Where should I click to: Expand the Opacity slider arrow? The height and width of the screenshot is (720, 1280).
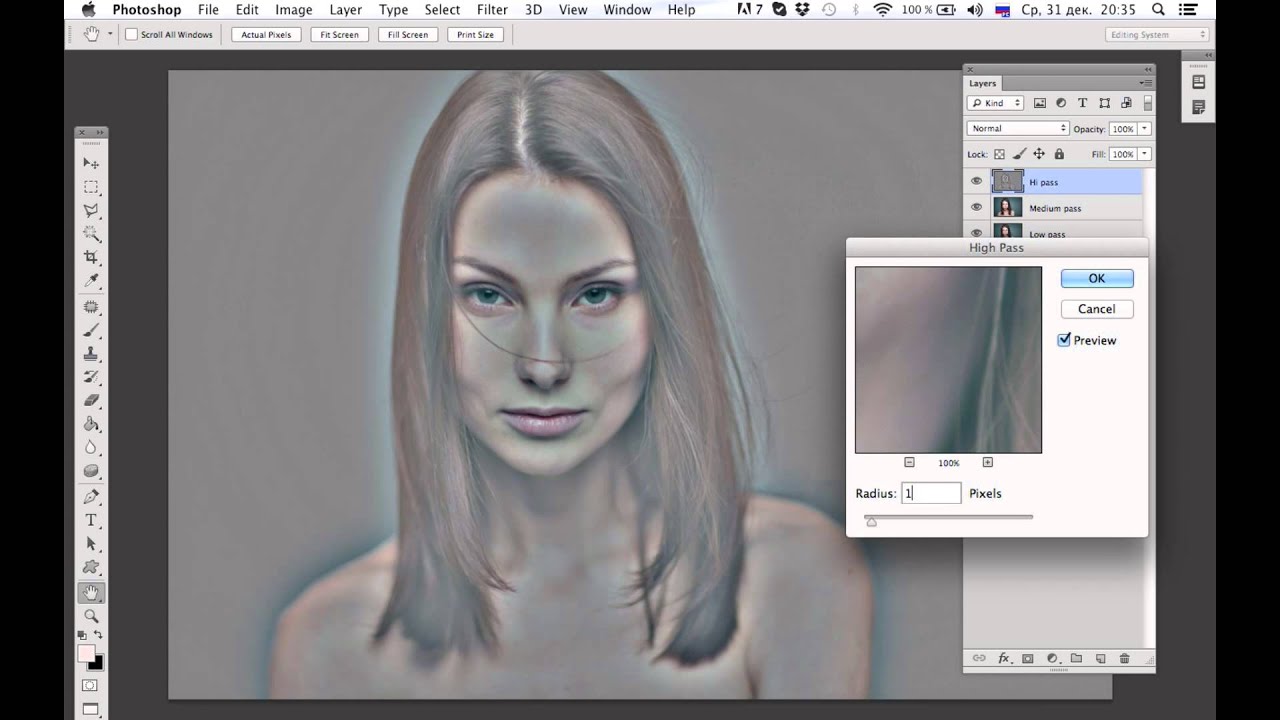[x=1144, y=129]
